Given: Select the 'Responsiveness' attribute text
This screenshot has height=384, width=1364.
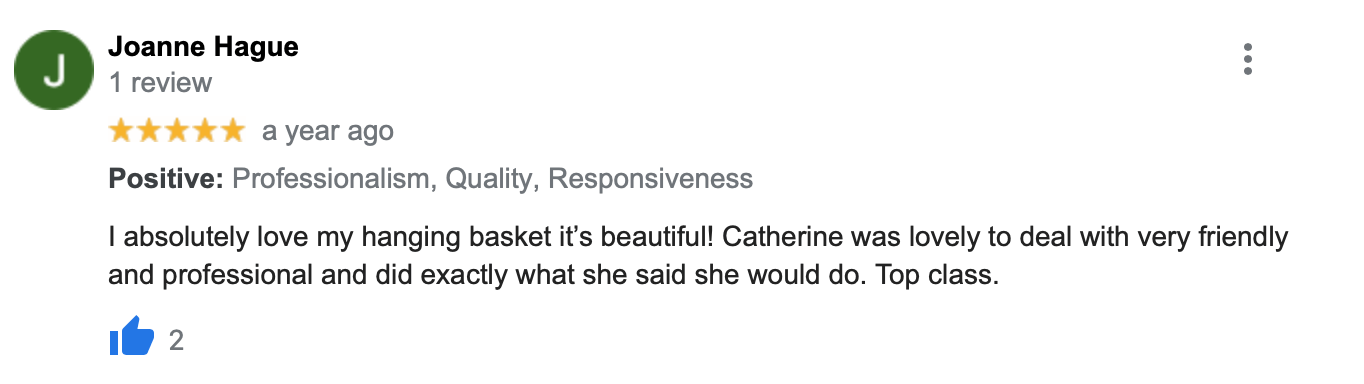Looking at the screenshot, I should (651, 179).
